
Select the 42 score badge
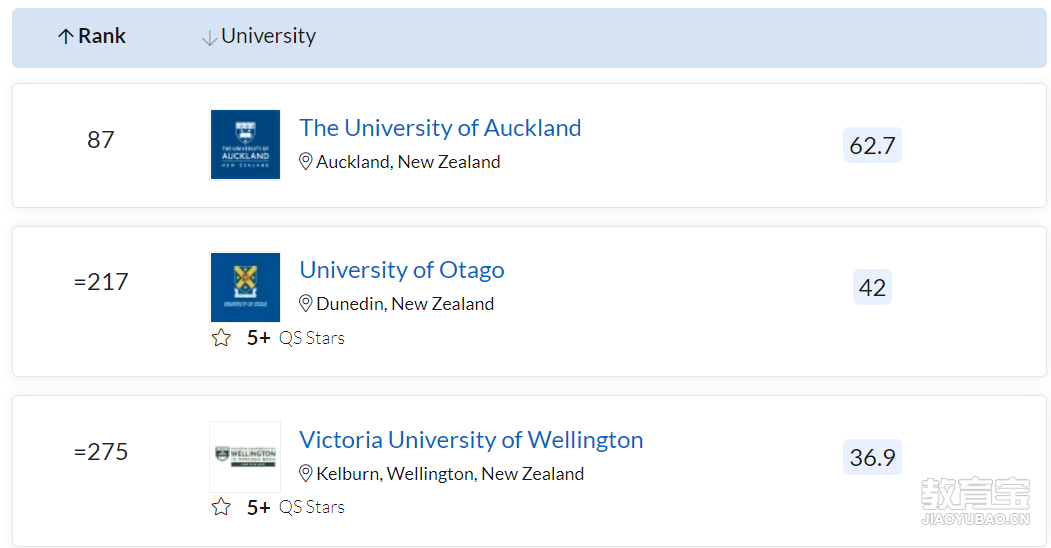pyautogui.click(x=872, y=287)
